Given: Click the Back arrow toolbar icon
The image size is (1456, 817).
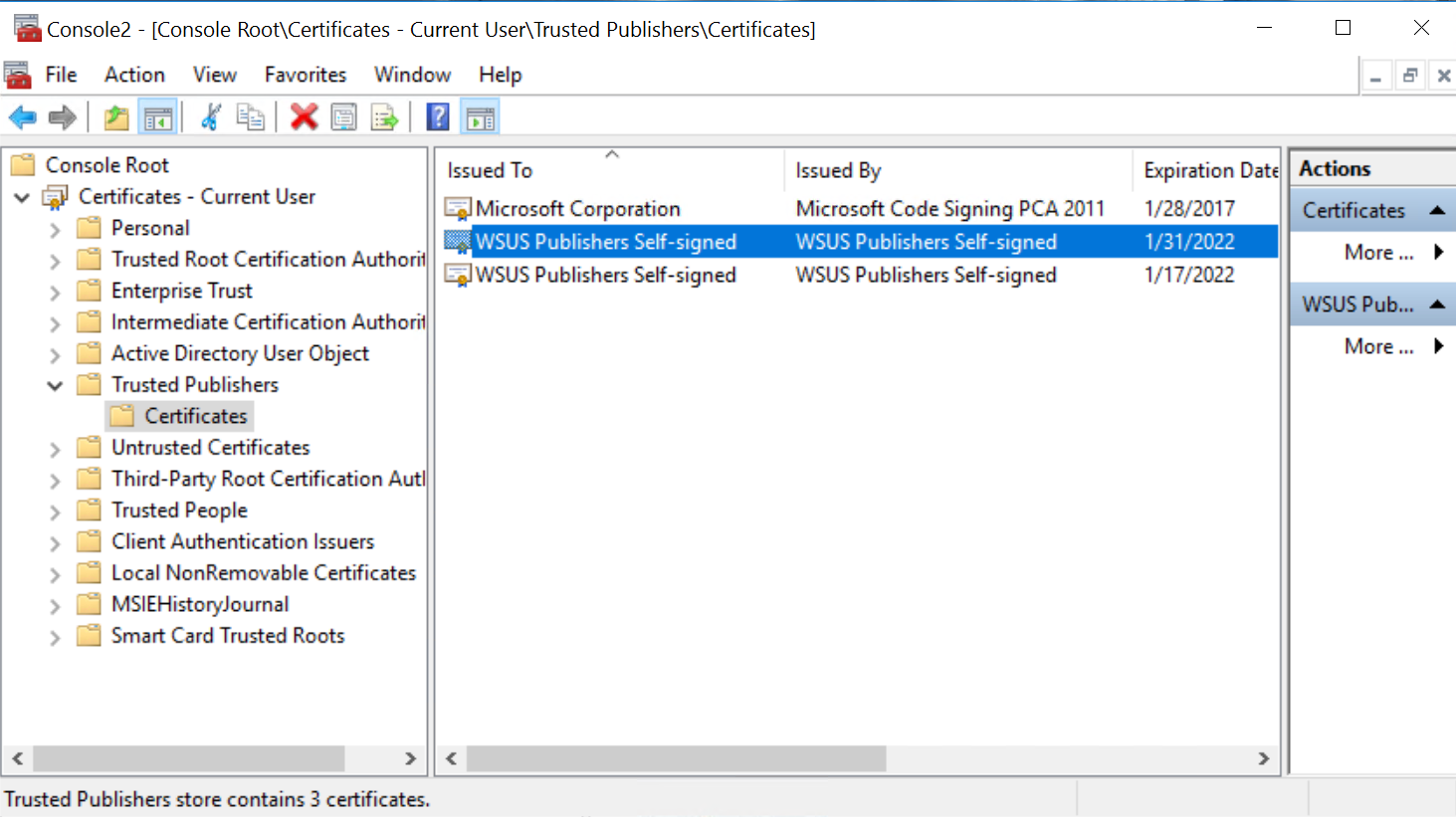Looking at the screenshot, I should (x=23, y=117).
